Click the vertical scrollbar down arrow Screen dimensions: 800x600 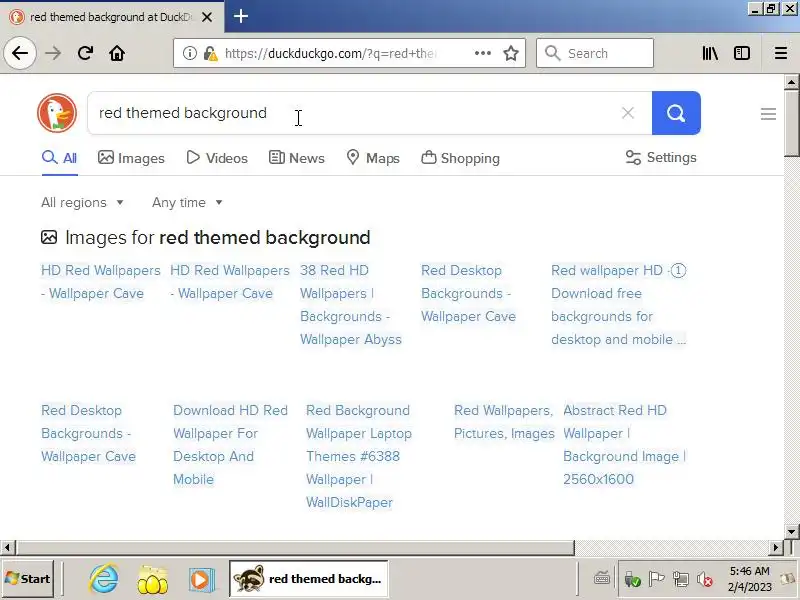point(791,531)
